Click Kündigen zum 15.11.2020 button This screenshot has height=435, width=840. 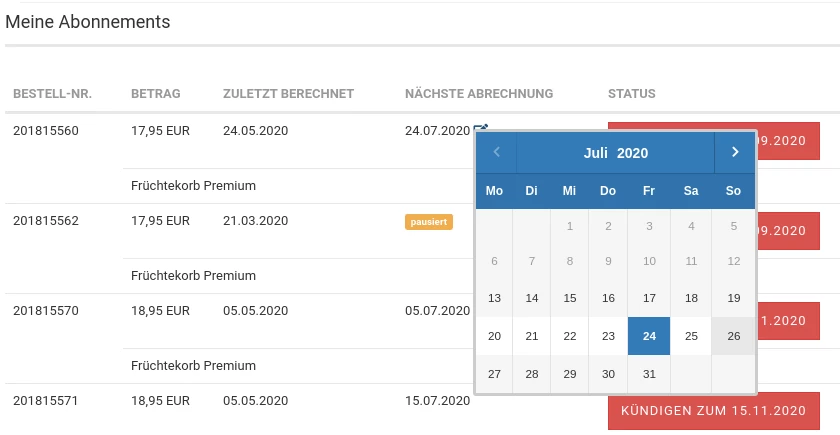tap(714, 411)
